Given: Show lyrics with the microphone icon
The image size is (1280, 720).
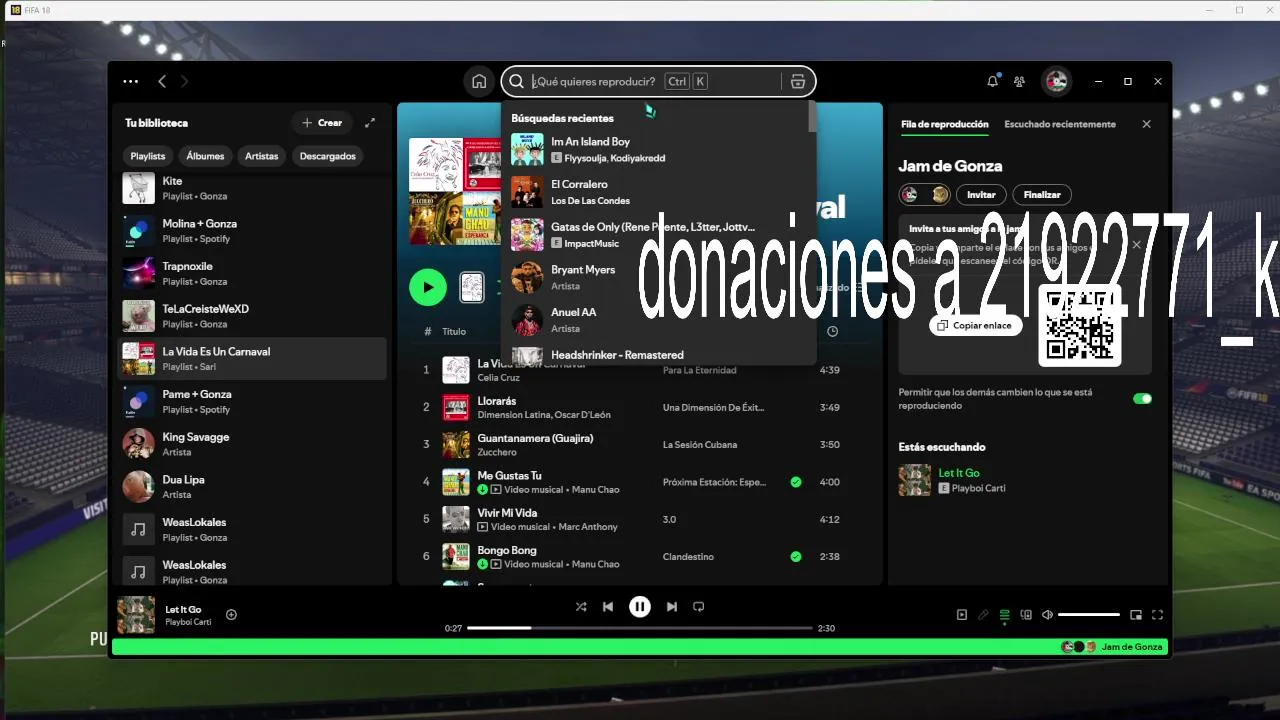Looking at the screenshot, I should [983, 615].
